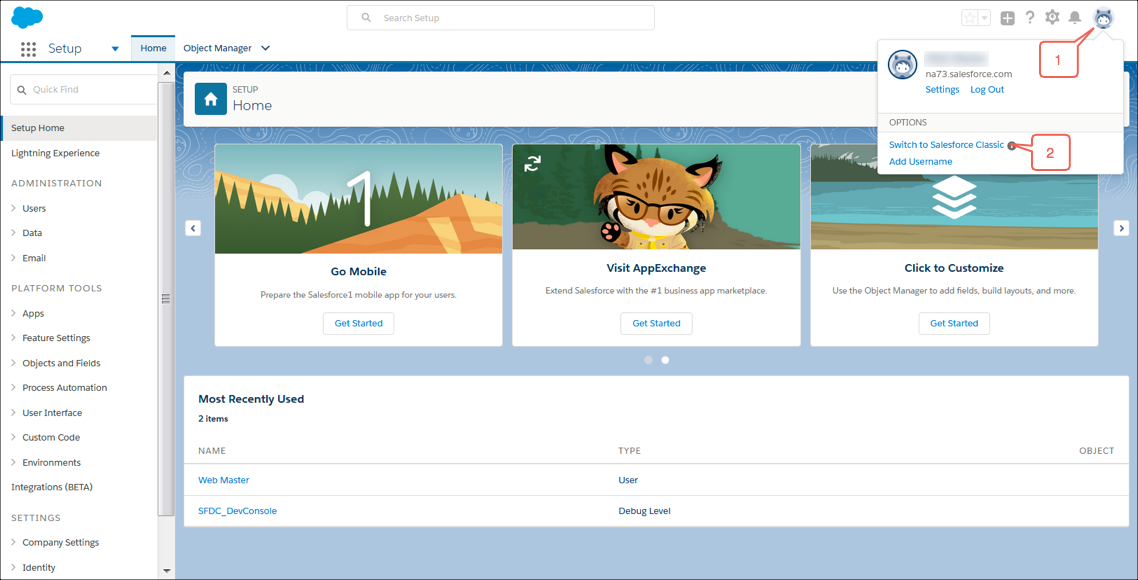Open the Setup app dropdown arrow
Viewport: 1138px width, 580px height.
[115, 49]
